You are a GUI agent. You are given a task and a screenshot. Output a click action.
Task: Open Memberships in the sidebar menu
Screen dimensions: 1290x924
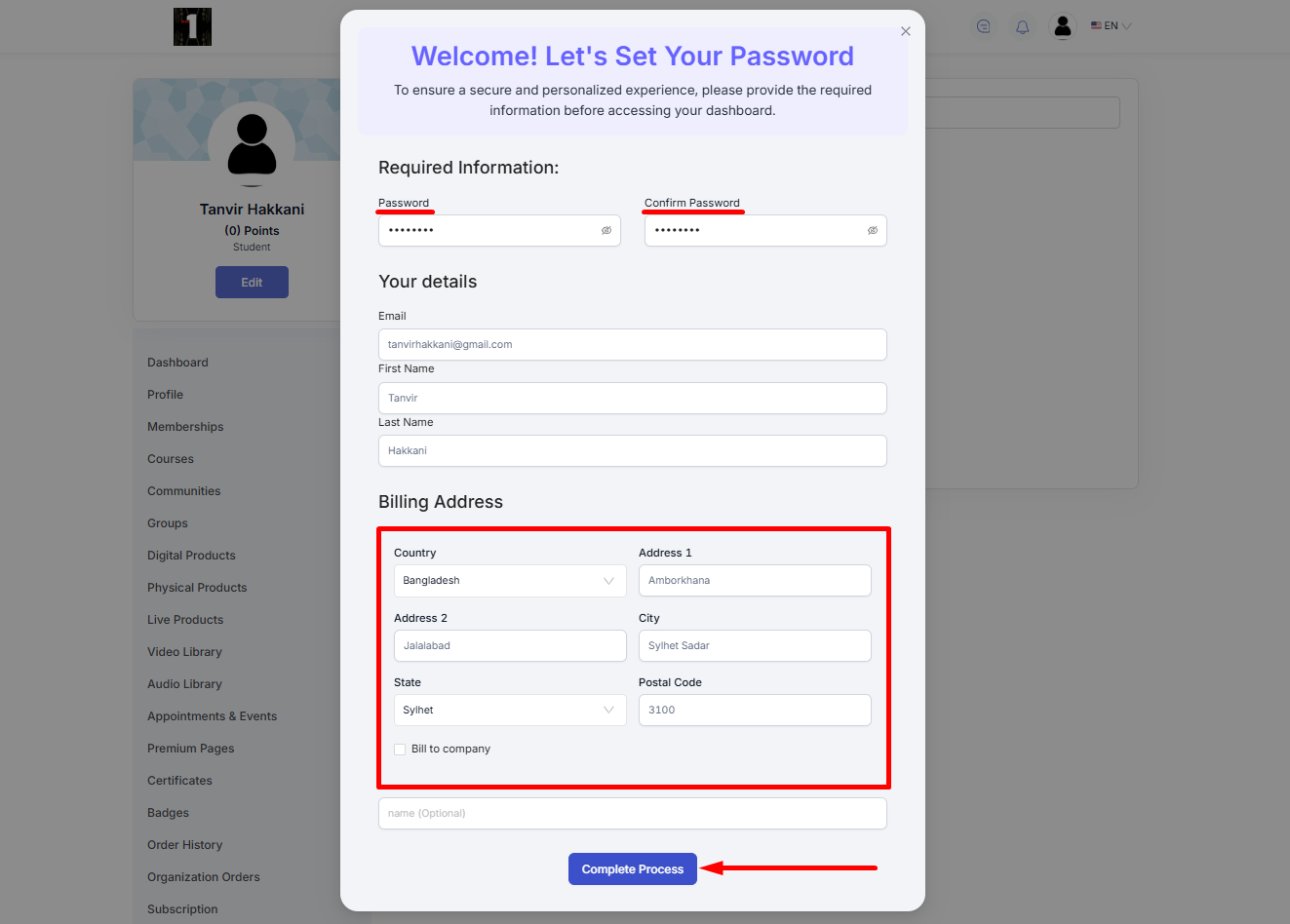tap(185, 427)
